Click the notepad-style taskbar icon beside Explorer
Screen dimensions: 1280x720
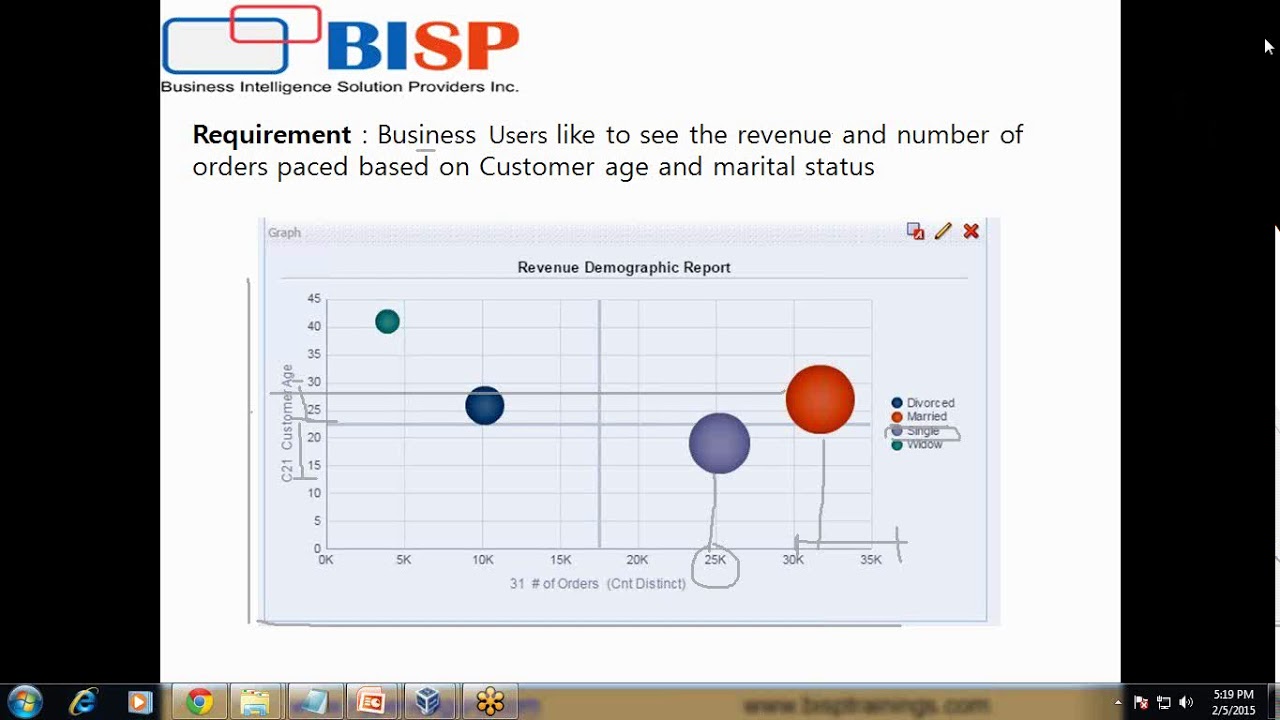(x=314, y=702)
